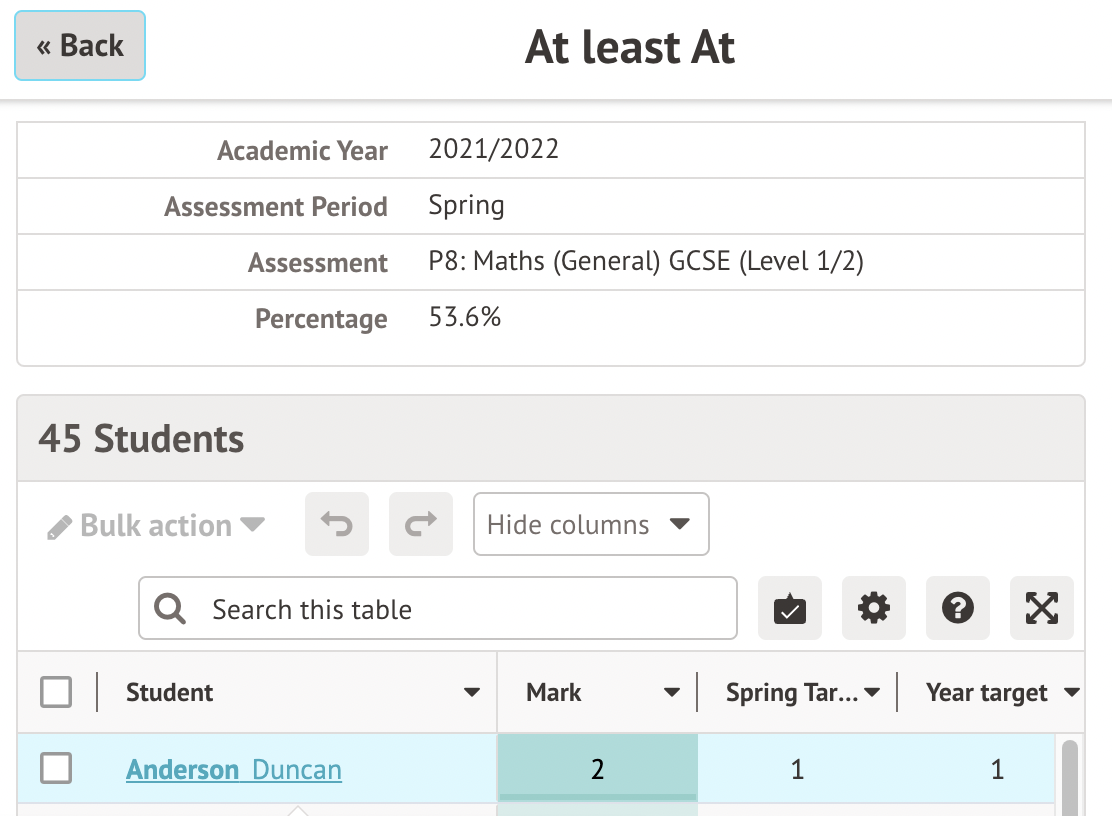Click the calendar checkmark icon button
Image resolution: width=1112 pixels, height=816 pixels.
[x=790, y=608]
